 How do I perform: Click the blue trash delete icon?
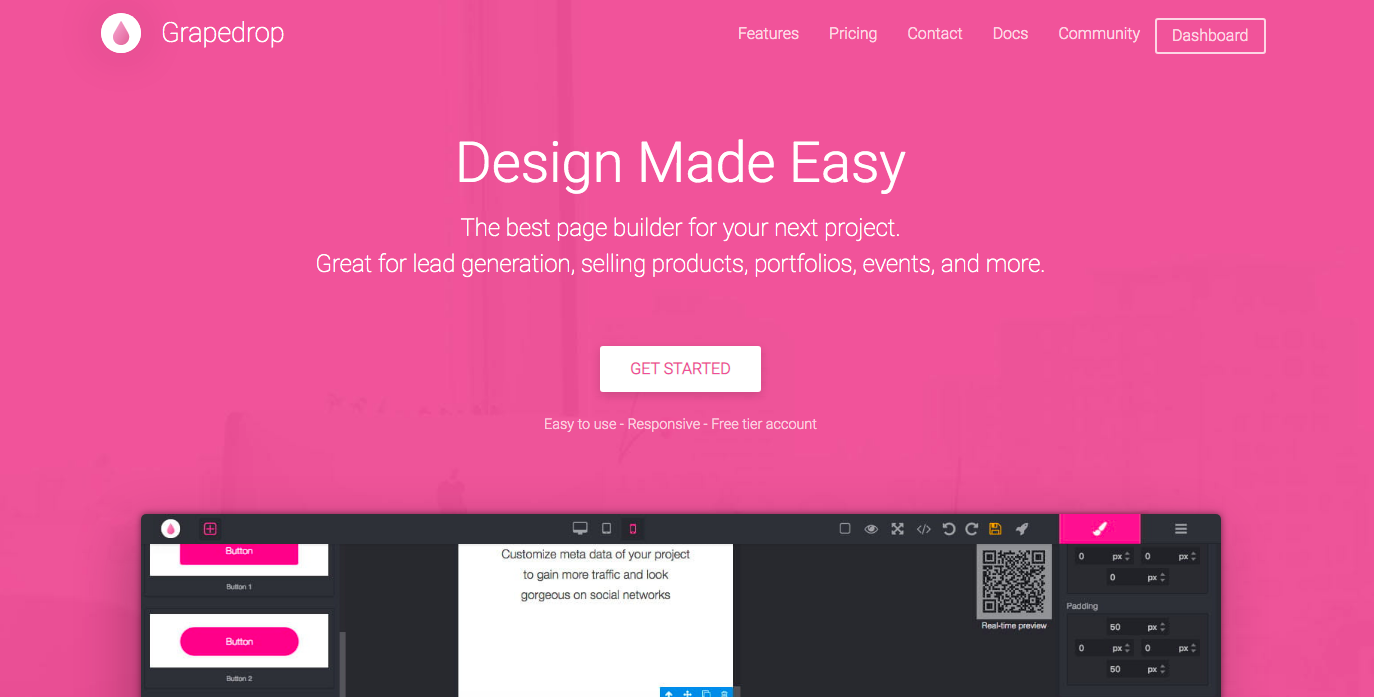(724, 693)
